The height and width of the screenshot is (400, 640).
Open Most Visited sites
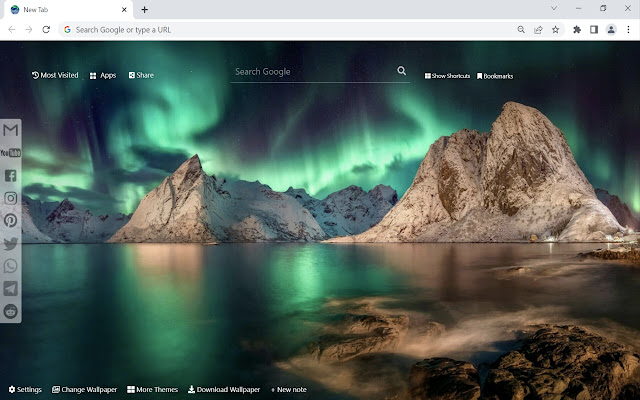pos(55,75)
